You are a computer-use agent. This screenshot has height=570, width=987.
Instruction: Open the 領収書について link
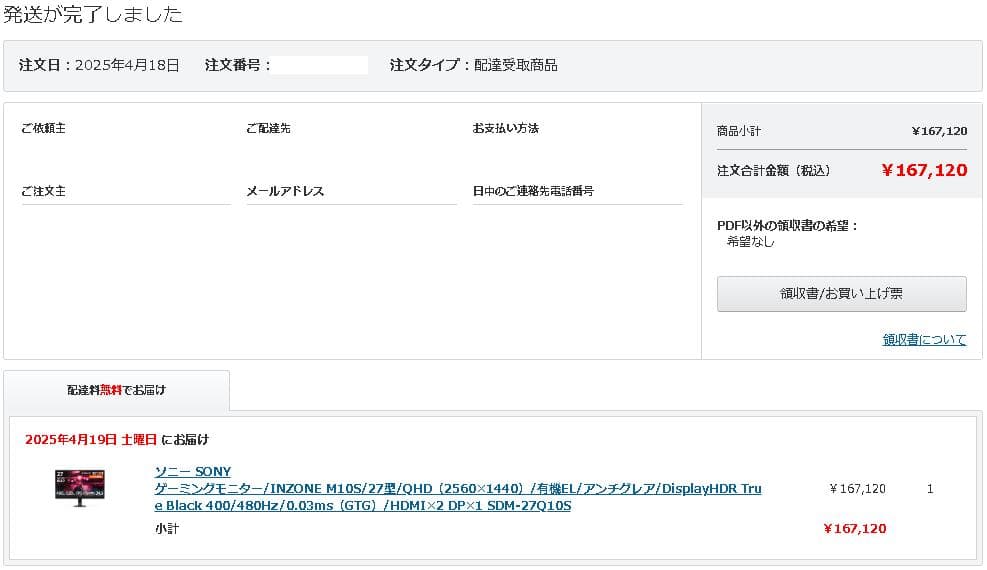[x=924, y=340]
